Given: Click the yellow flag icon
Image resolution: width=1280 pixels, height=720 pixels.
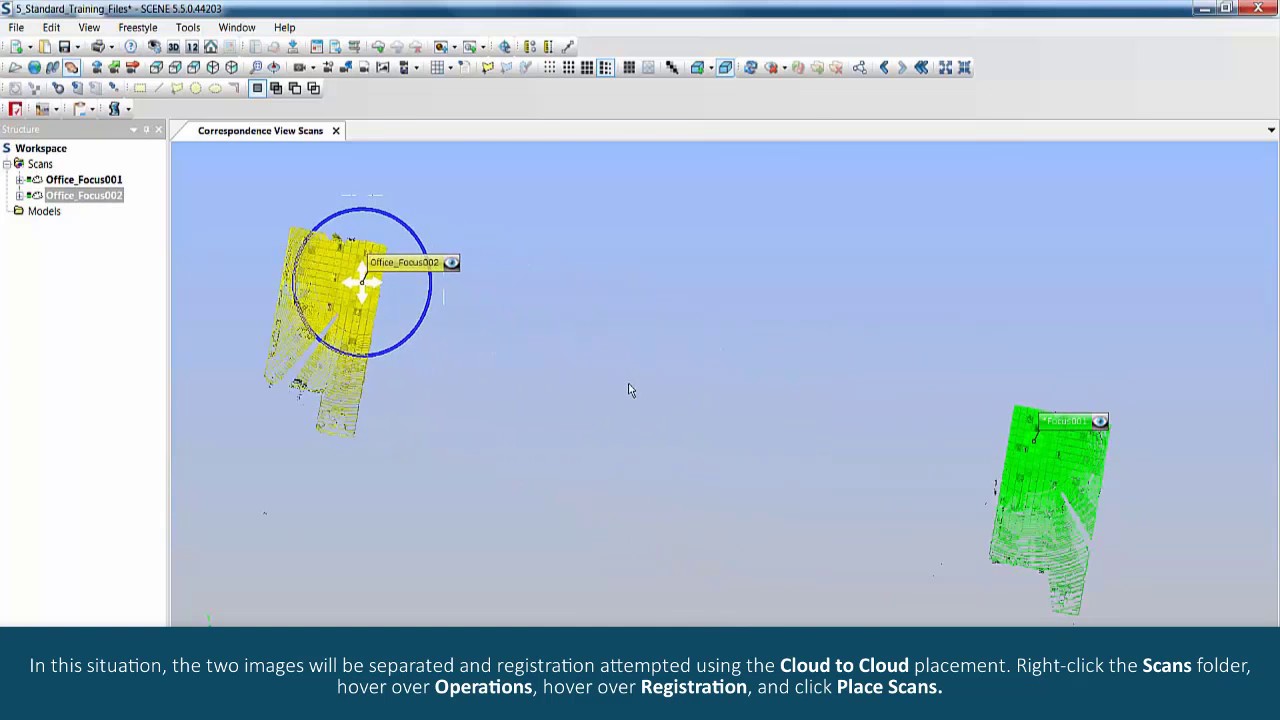Looking at the screenshot, I should [x=487, y=67].
